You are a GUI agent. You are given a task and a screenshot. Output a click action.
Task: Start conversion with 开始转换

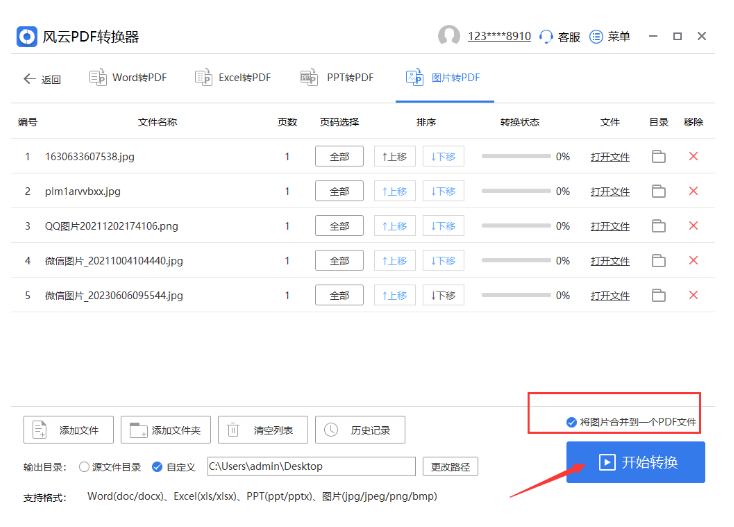pyautogui.click(x=635, y=462)
